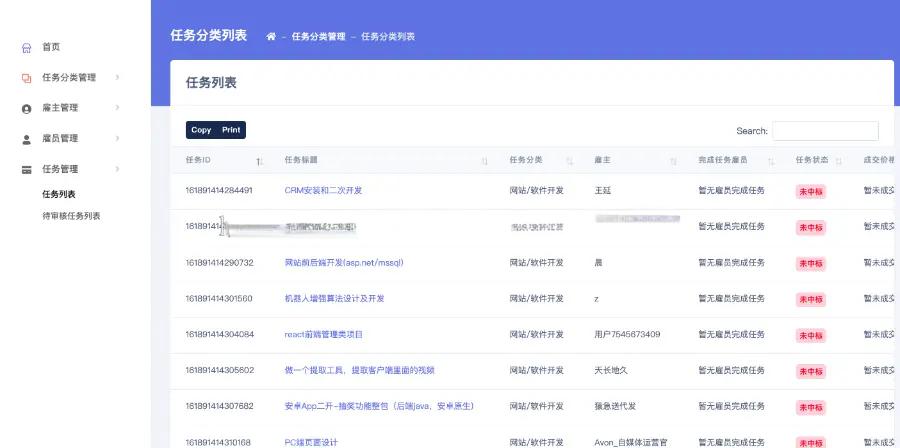Expand 雇主管理 chevron
Screen dimensions: 900x448
117,107
